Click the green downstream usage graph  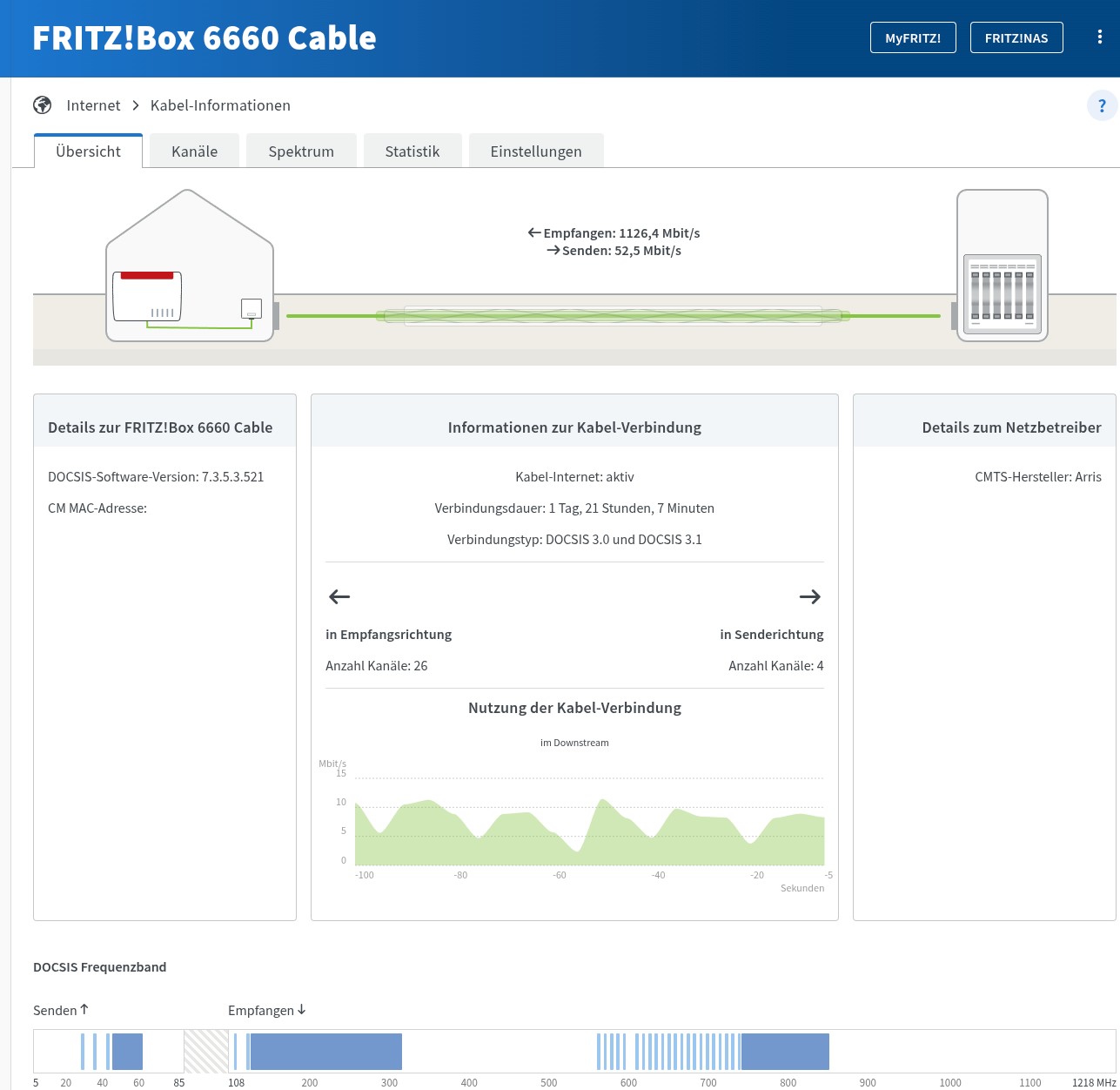coord(589,833)
